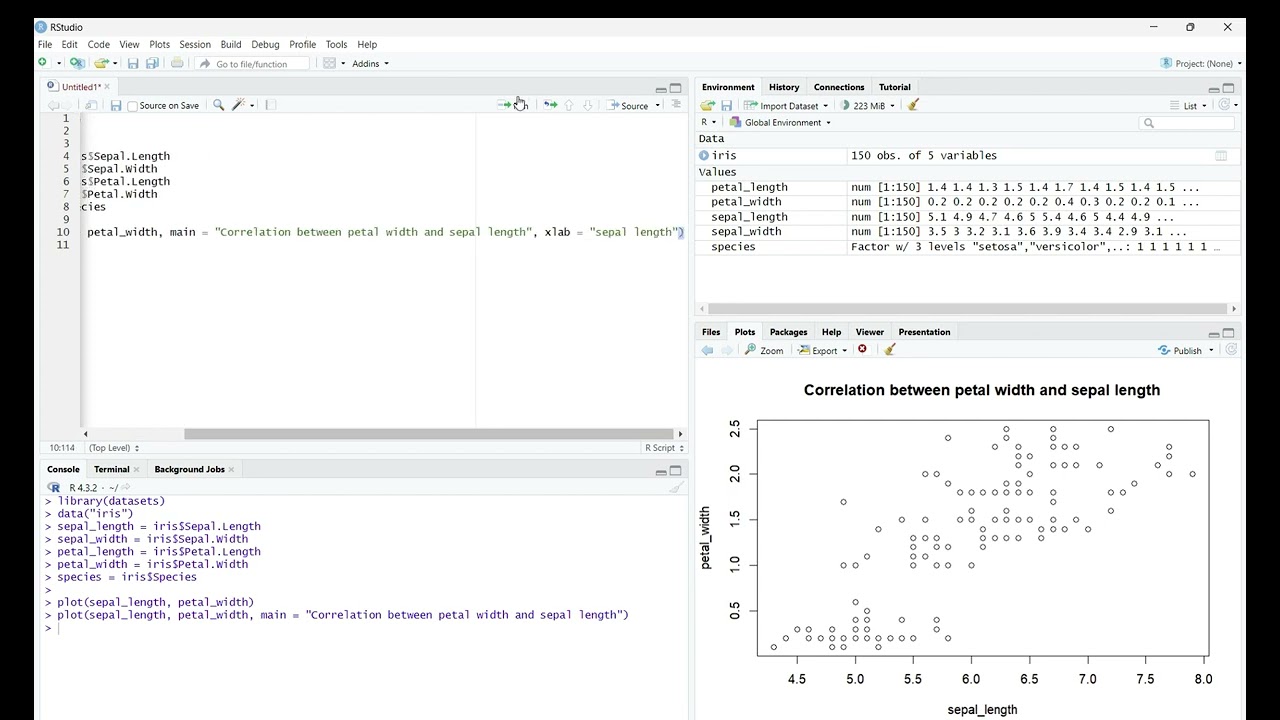Select the species value row

[x=968, y=247]
